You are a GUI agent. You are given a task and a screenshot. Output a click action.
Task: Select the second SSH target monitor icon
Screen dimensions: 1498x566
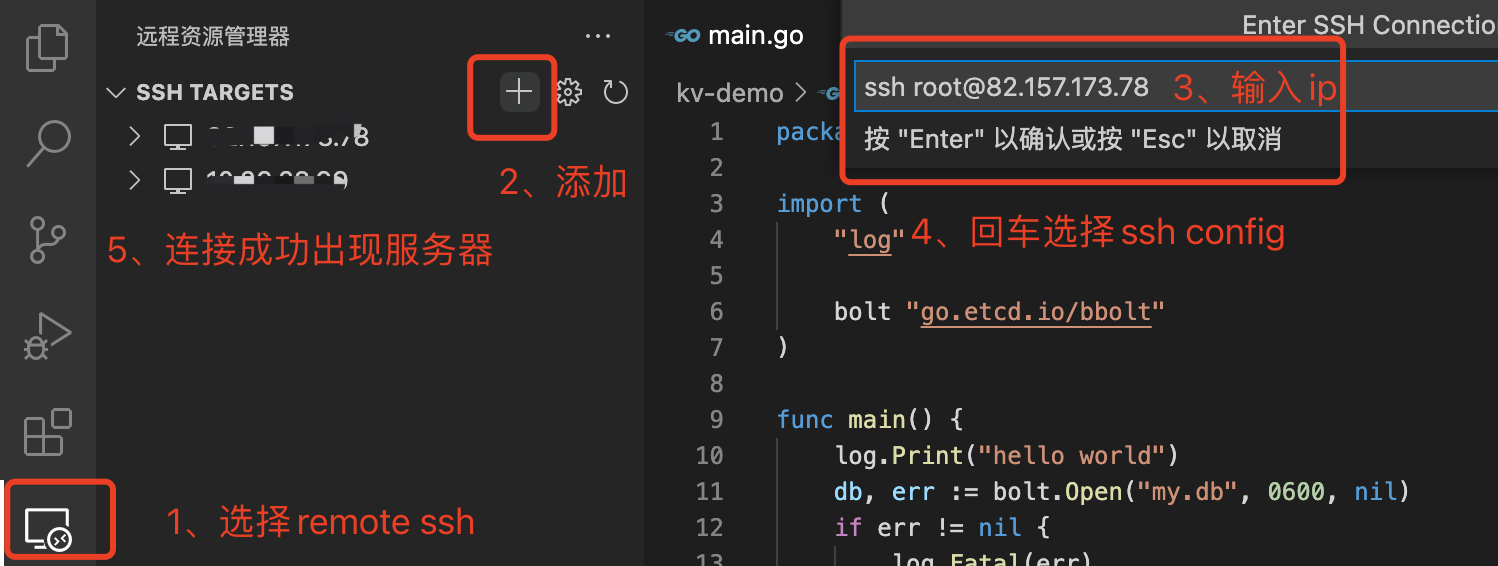(x=177, y=181)
